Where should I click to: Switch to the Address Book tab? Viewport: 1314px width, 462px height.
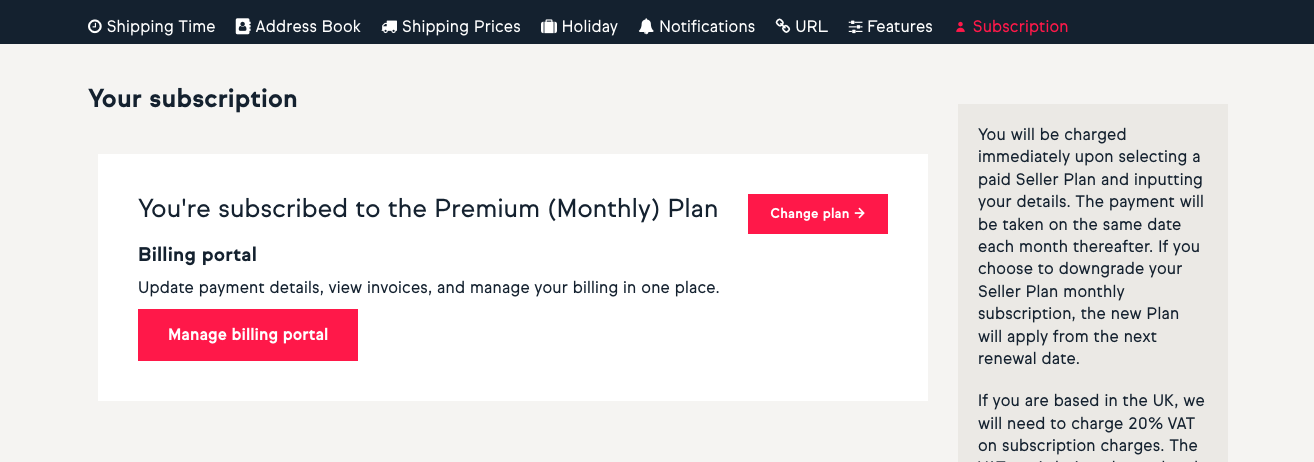(308, 27)
